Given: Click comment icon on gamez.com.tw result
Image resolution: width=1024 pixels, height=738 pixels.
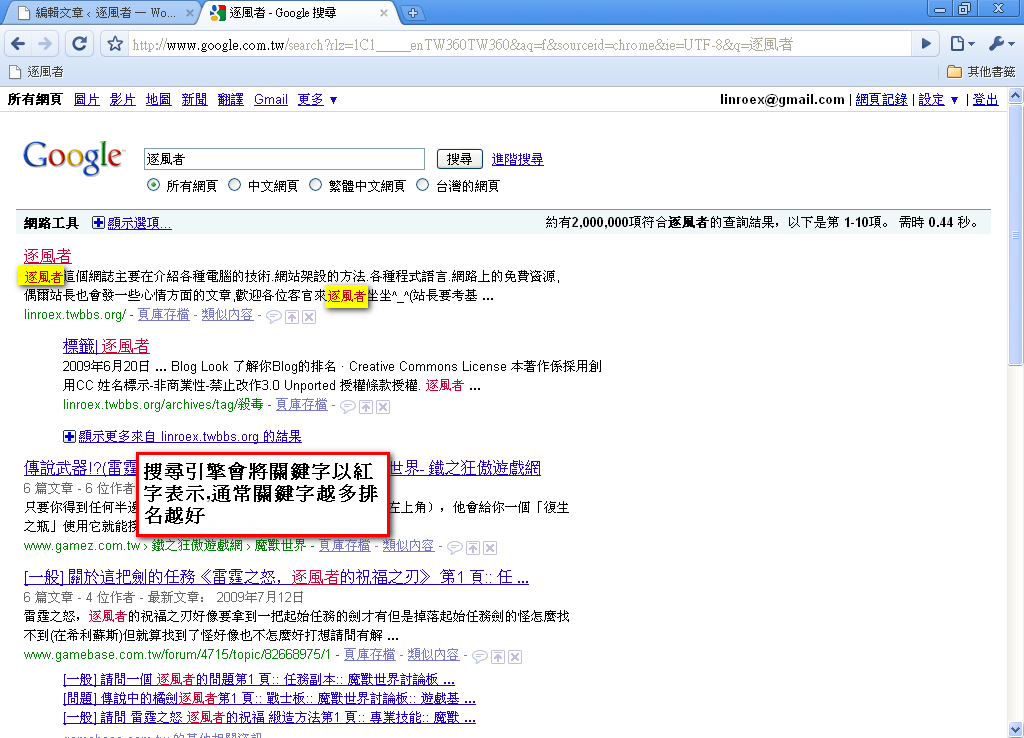Looking at the screenshot, I should pos(455,548).
